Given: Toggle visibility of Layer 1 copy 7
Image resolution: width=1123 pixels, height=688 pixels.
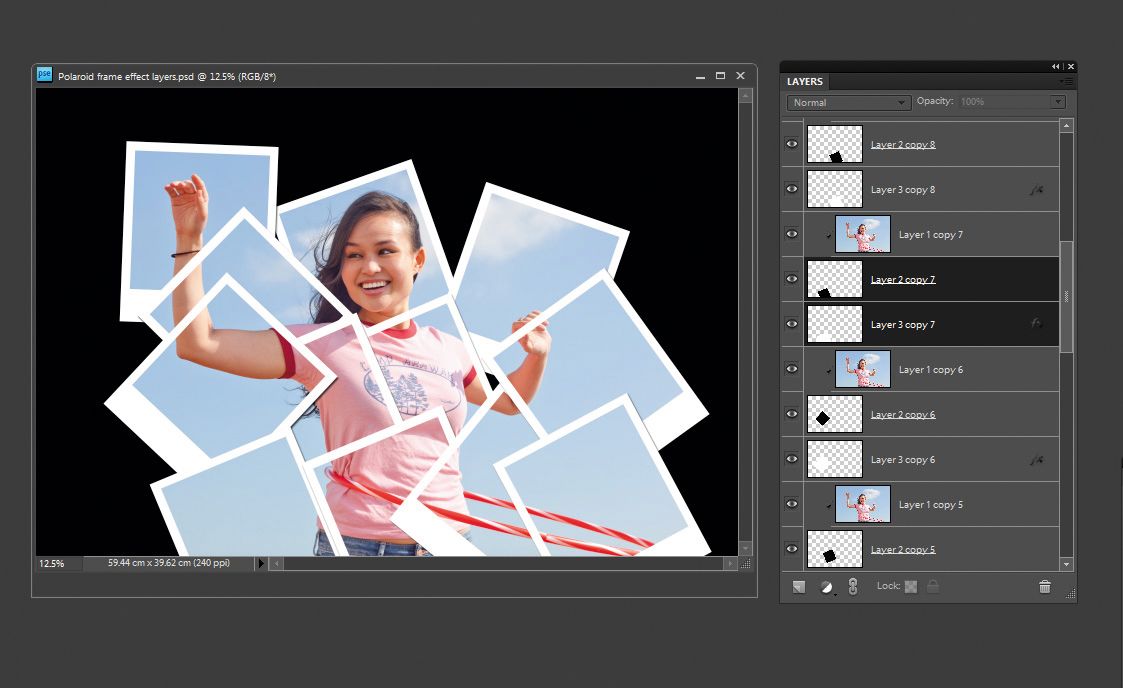Looking at the screenshot, I should point(791,233).
